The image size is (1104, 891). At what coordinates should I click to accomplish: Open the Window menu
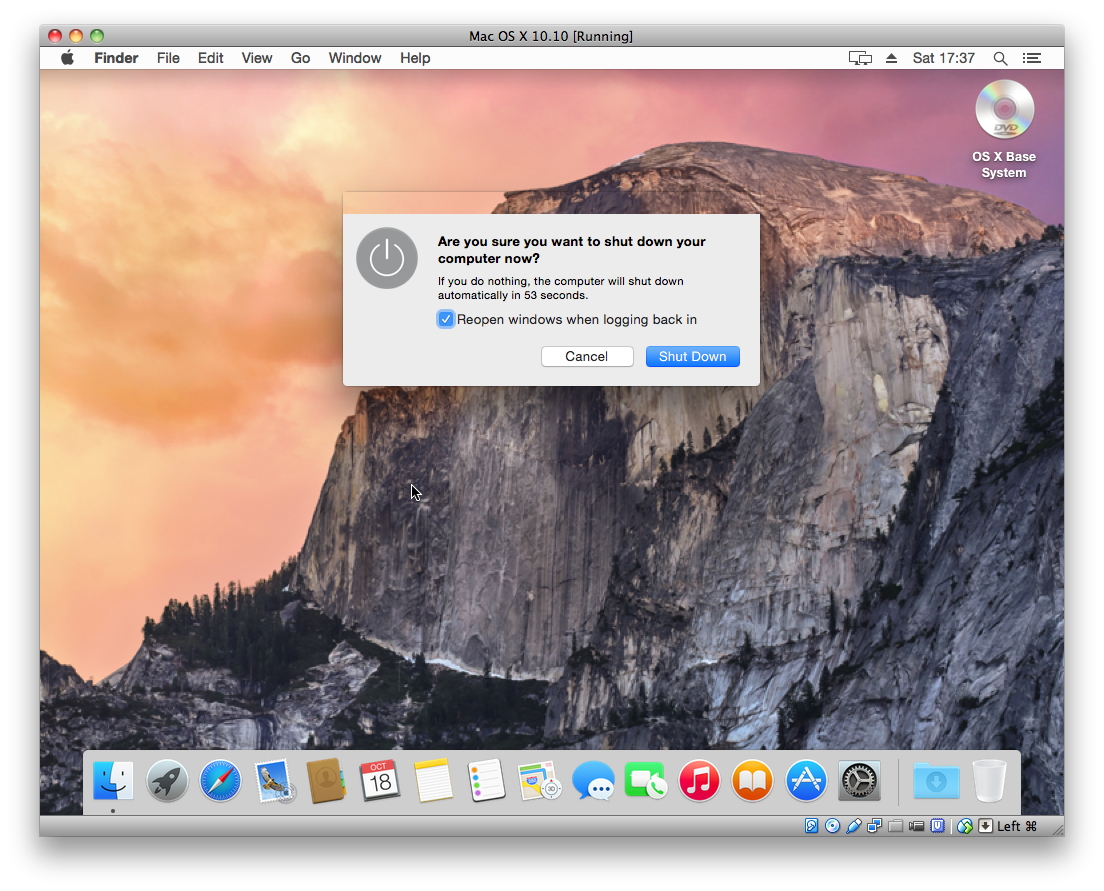pyautogui.click(x=355, y=58)
